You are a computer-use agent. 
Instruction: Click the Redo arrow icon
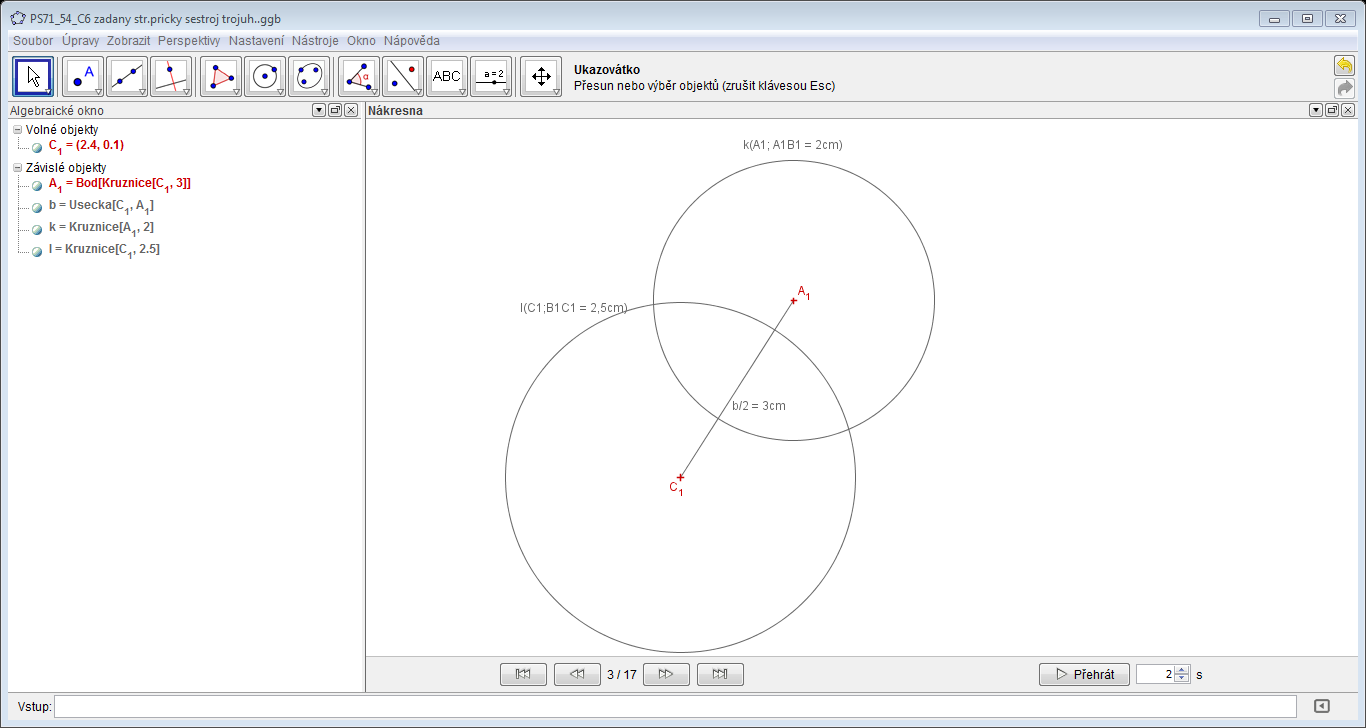[x=1345, y=88]
